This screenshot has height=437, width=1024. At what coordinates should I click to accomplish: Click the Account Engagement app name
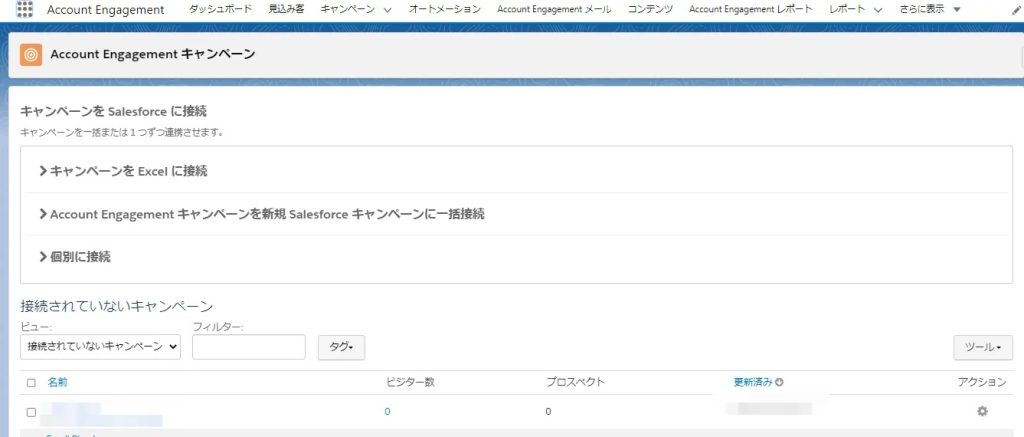click(x=106, y=10)
